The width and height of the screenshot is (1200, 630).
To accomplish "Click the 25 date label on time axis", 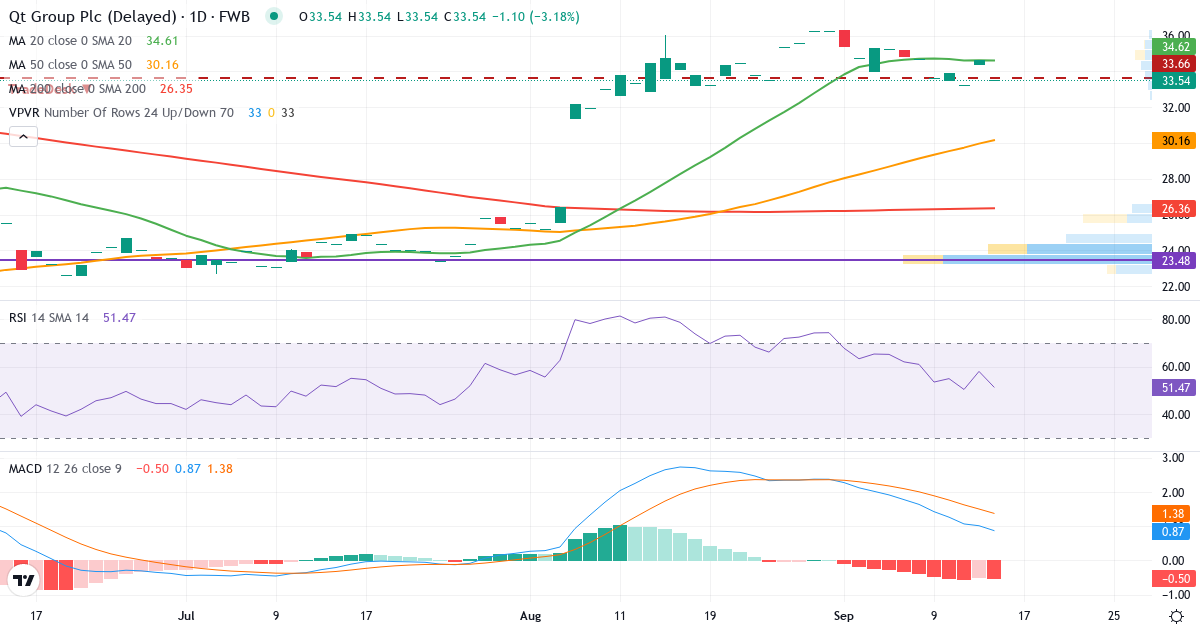I will pos(1115,616).
